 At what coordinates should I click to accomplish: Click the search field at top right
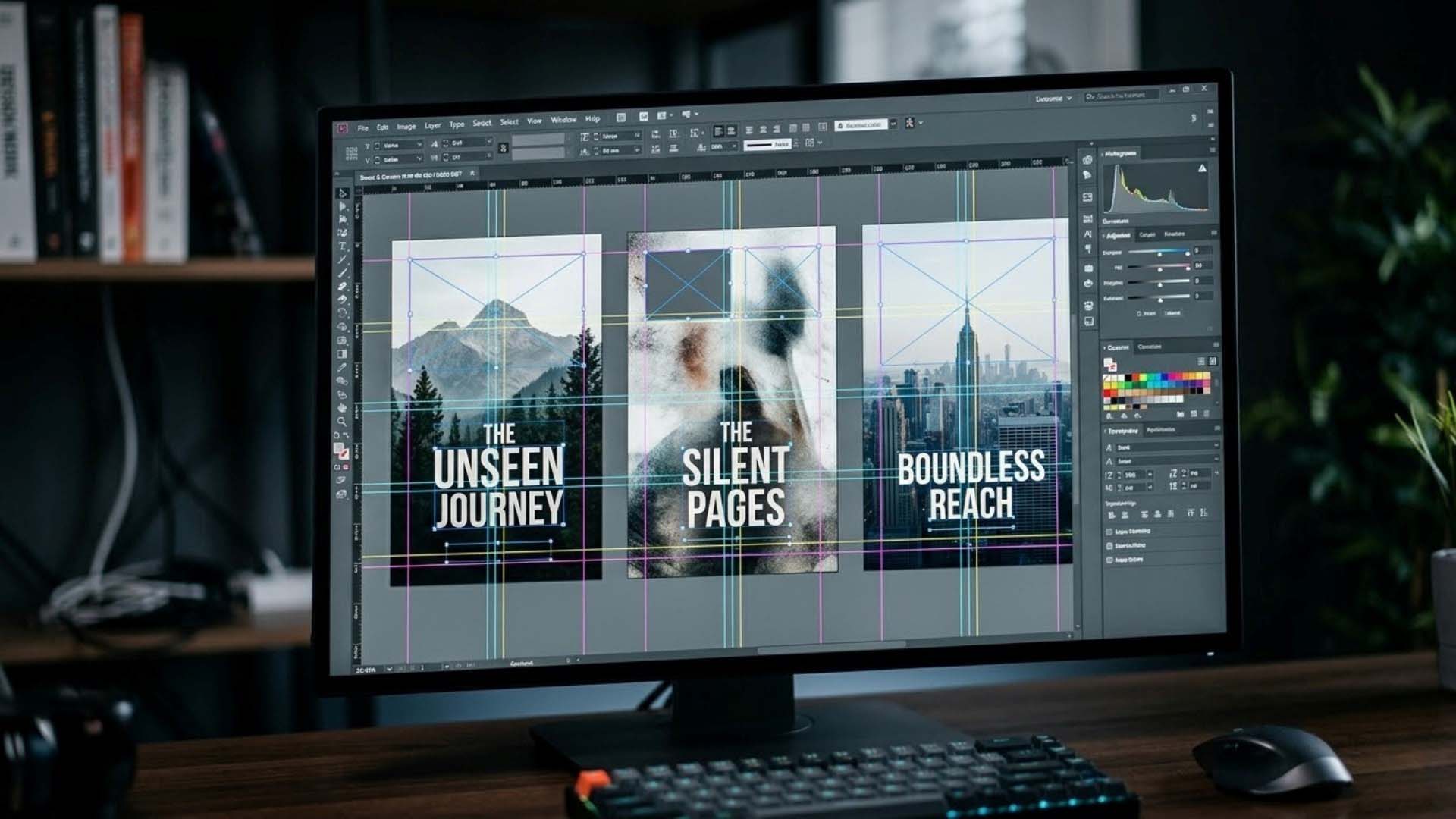1123,96
